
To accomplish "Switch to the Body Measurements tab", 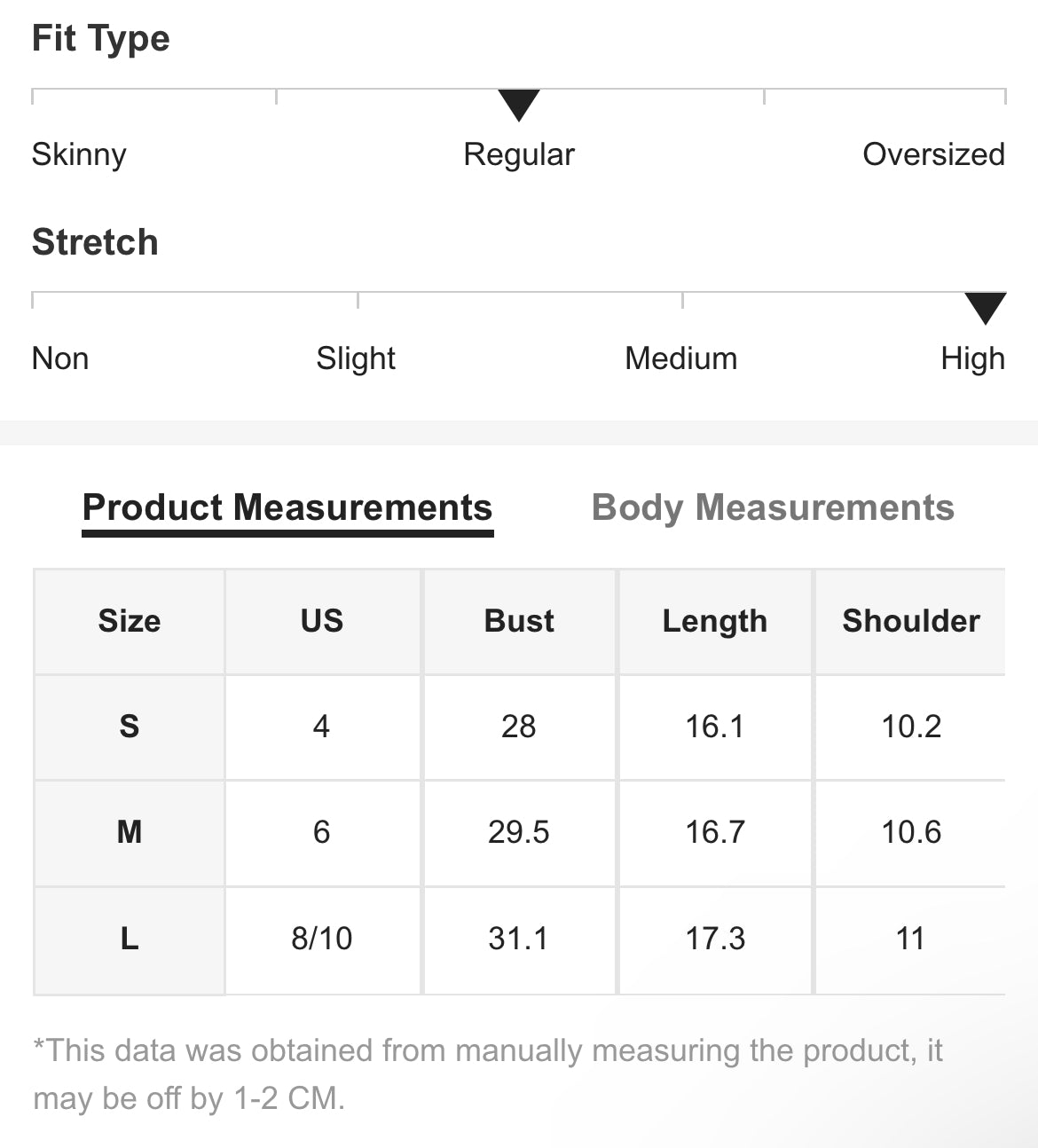I will [x=773, y=507].
